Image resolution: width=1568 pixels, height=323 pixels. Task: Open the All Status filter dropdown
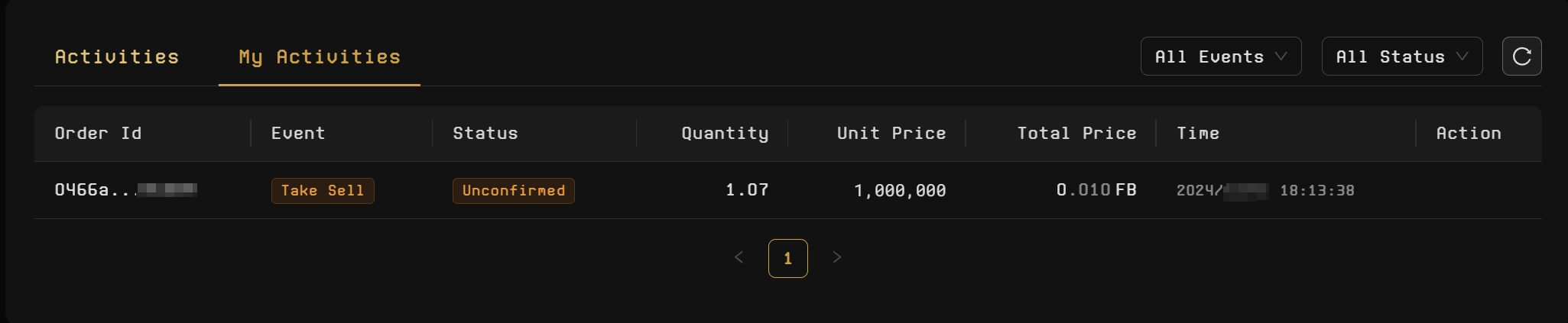[1401, 57]
